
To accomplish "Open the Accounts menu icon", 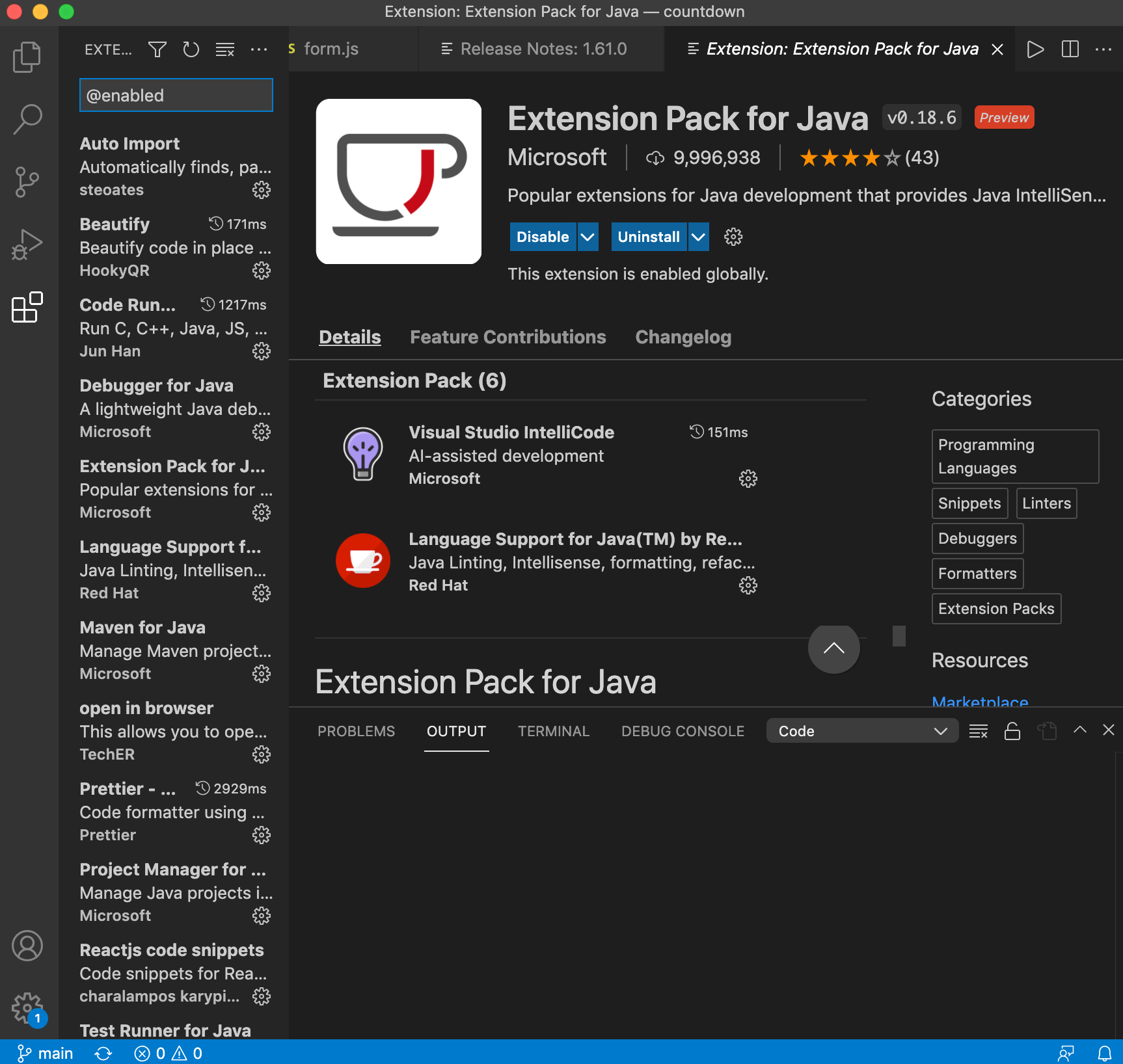I will tap(27, 946).
